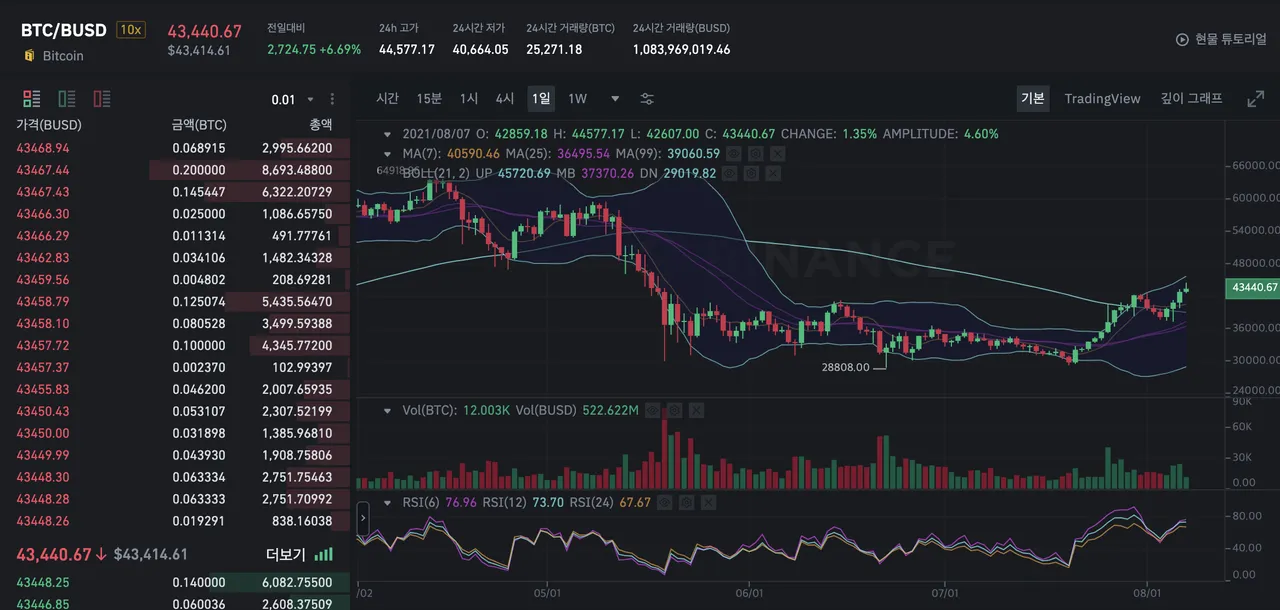The image size is (1280, 610).
Task: Open chart indicator settings sliders icon
Action: 647,99
